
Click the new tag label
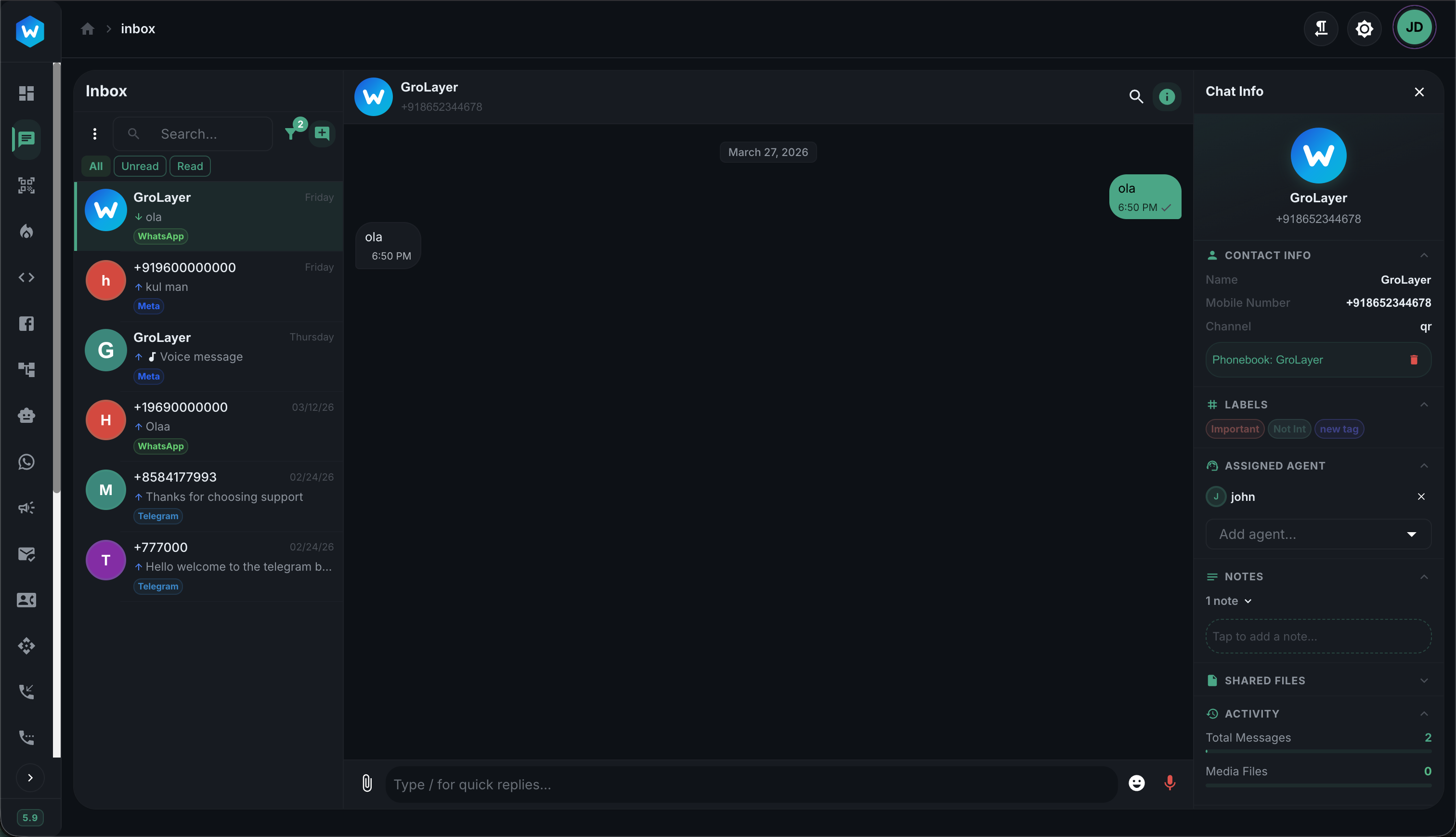click(1339, 429)
